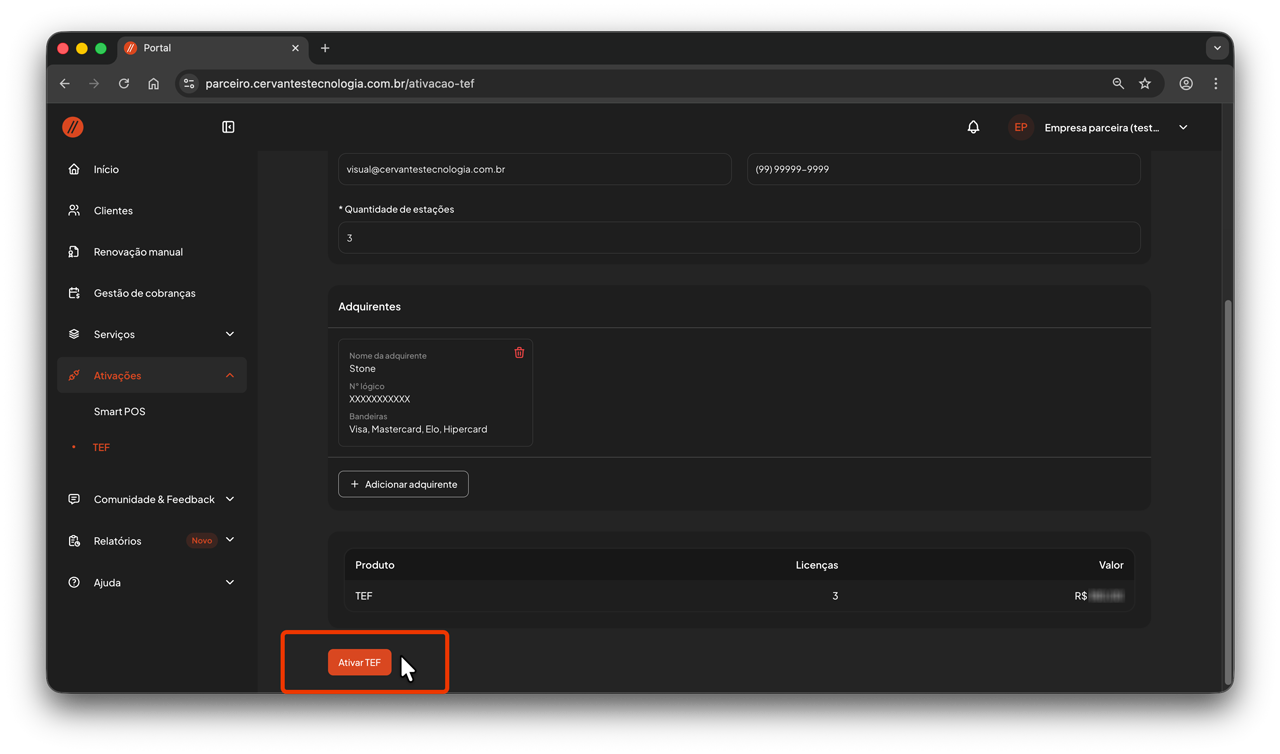The width and height of the screenshot is (1280, 754).
Task: Click the notification bell icon
Action: click(x=973, y=127)
